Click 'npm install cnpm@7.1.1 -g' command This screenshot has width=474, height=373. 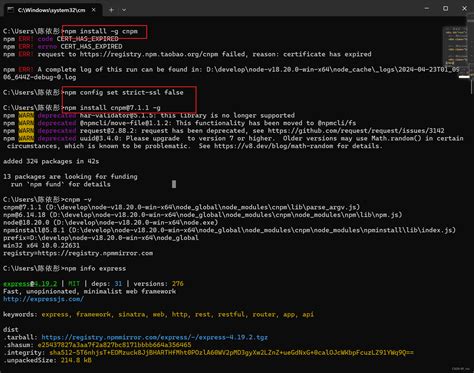tap(112, 108)
